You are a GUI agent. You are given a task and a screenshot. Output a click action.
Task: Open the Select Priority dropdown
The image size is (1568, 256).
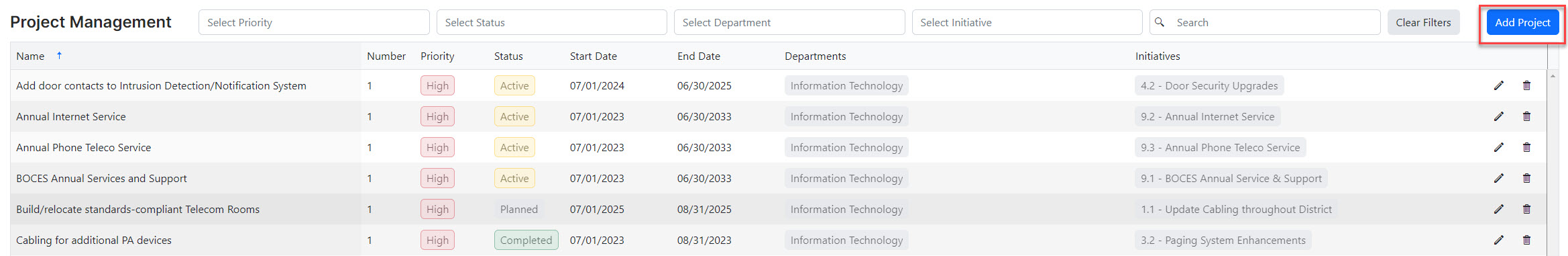coord(314,22)
